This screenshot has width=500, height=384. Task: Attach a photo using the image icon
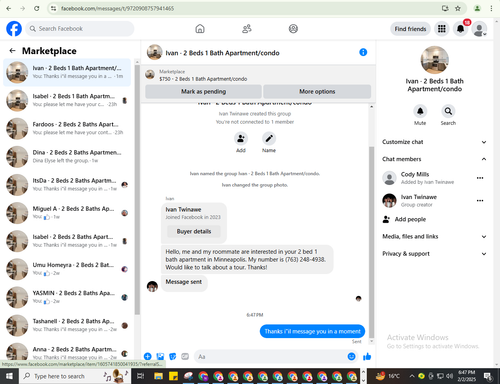tap(160, 356)
